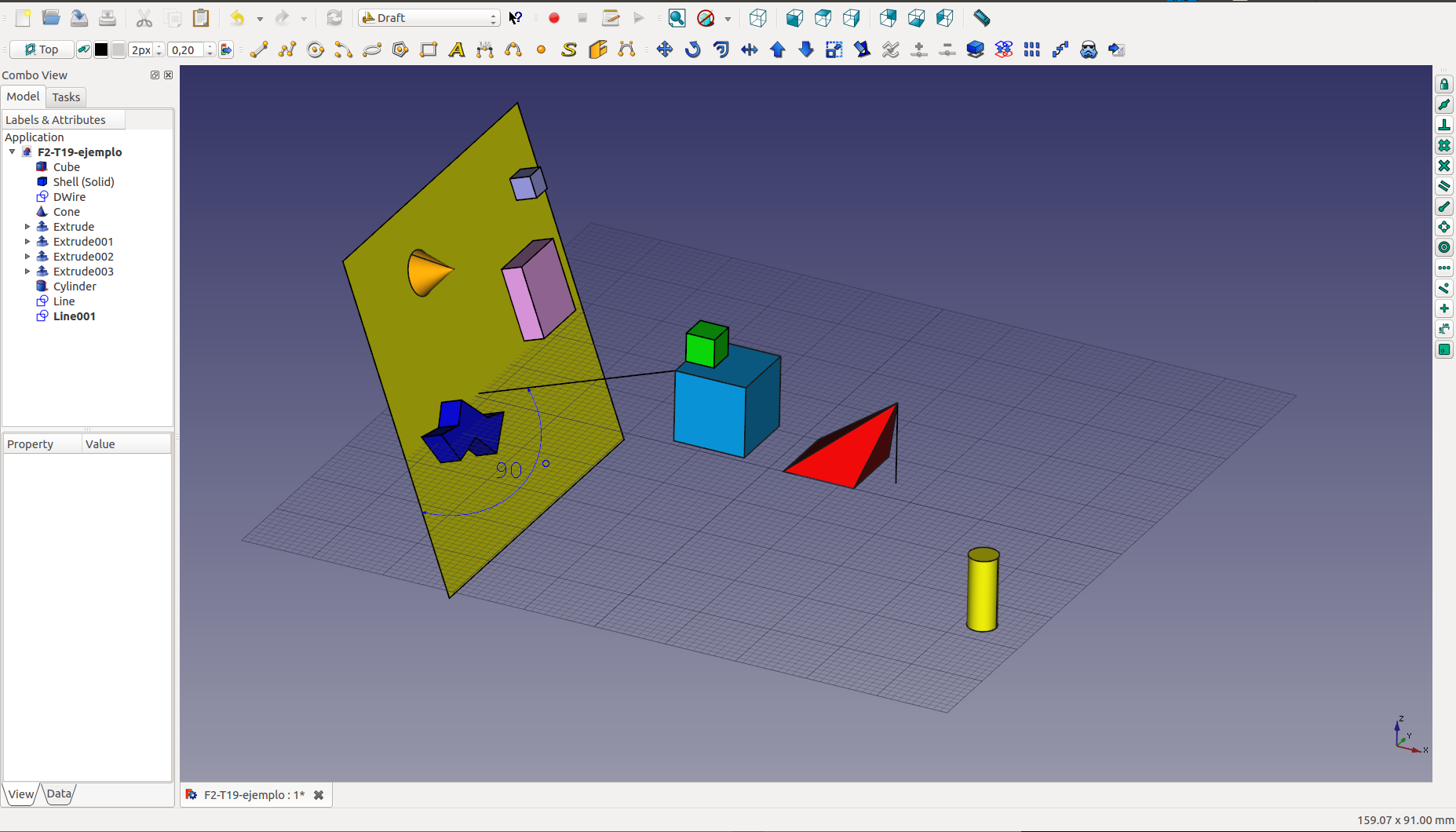This screenshot has width=1456, height=832.
Task: Open the Draft Array tool
Action: point(1031,49)
